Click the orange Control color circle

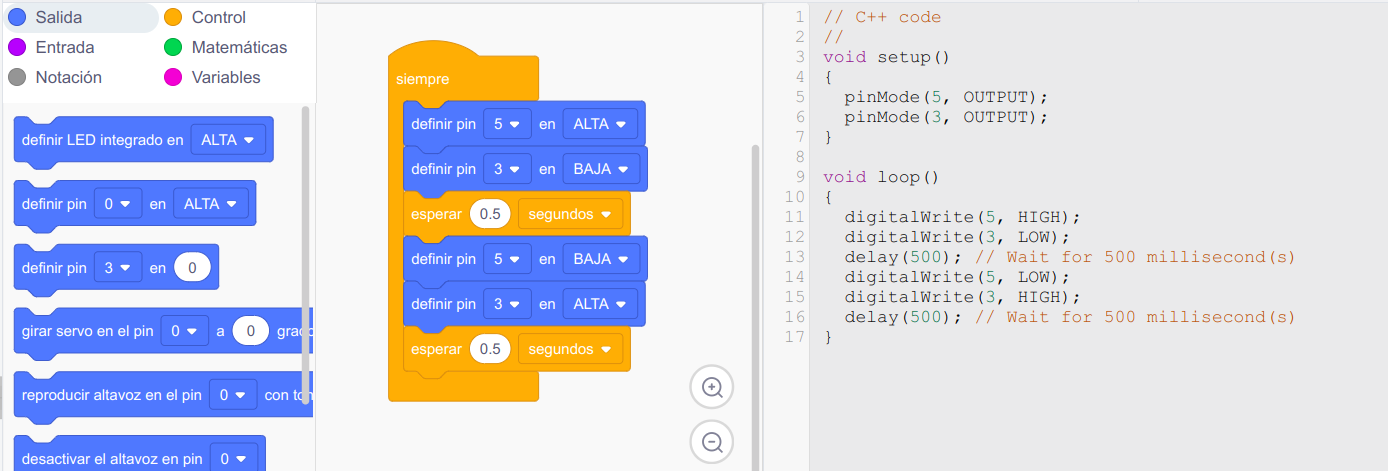coord(173,18)
